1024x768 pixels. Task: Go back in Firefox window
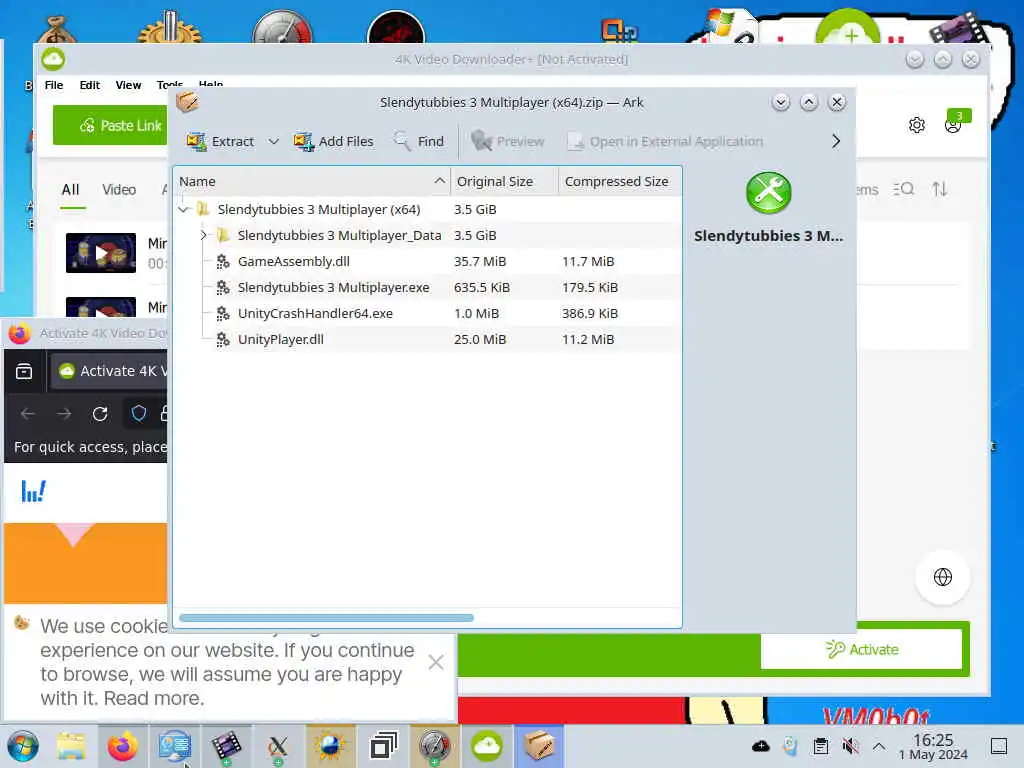pyautogui.click(x=27, y=413)
